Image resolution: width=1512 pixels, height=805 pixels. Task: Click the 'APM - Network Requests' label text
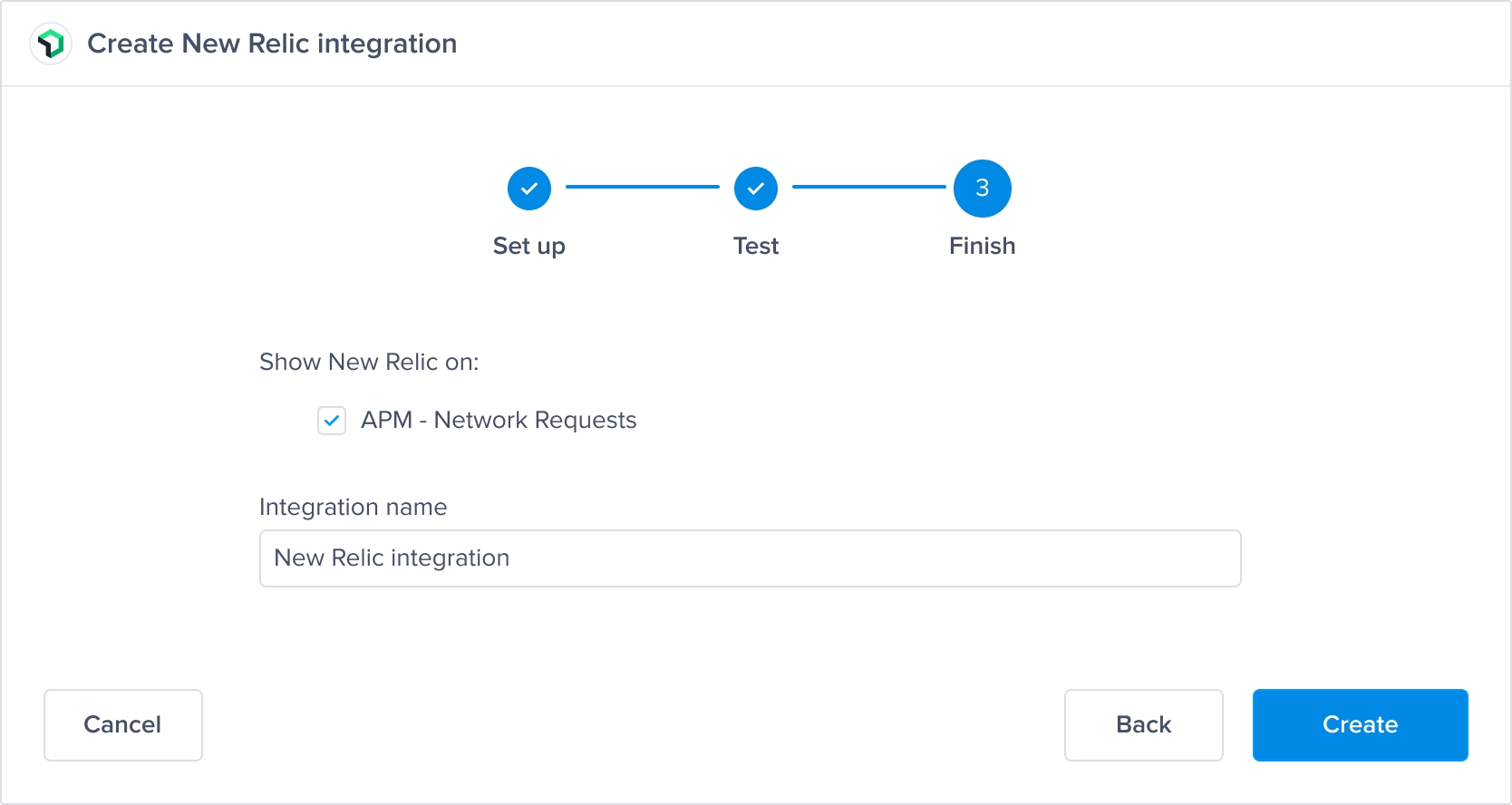tap(499, 421)
